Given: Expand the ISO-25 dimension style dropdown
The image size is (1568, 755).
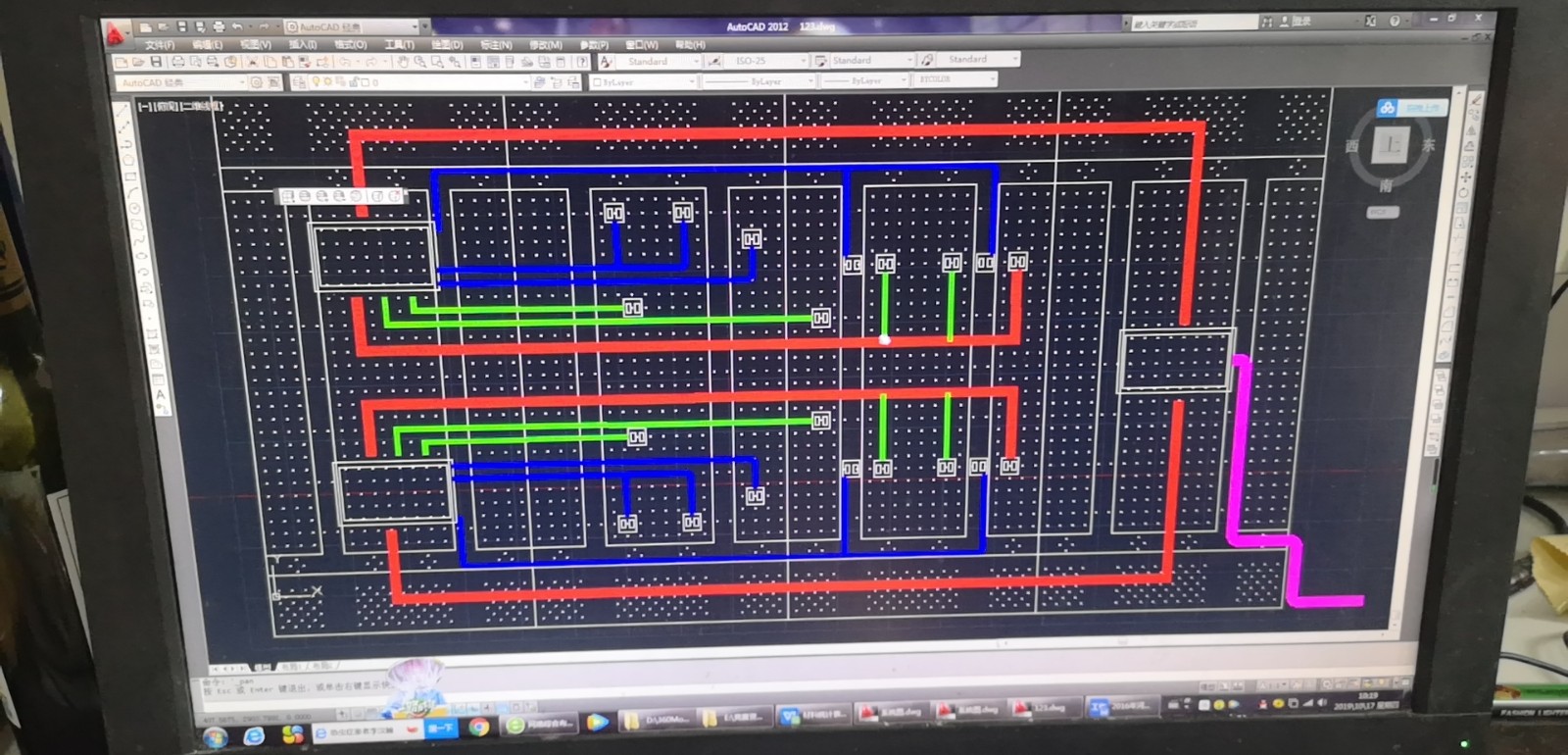Looking at the screenshot, I should (805, 61).
